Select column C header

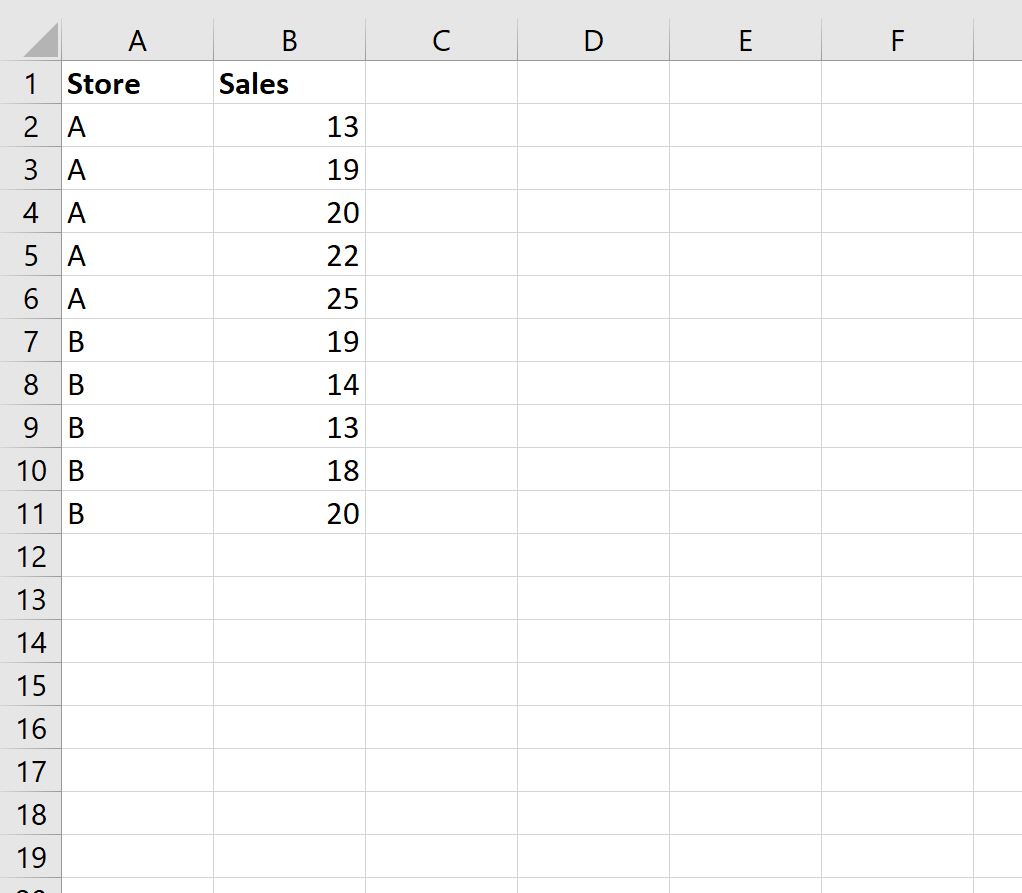(x=441, y=40)
